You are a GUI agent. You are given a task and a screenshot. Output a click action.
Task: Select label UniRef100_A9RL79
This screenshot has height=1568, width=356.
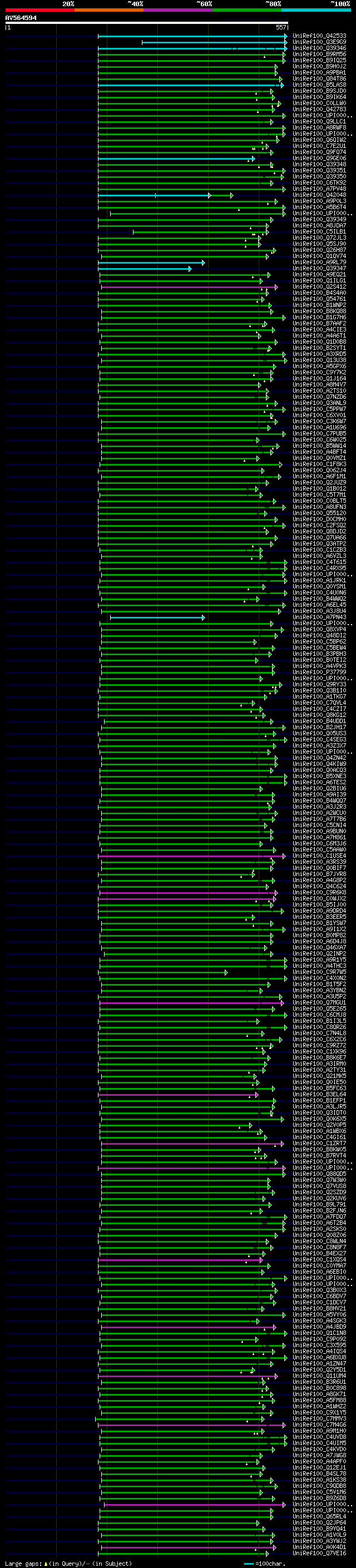tap(319, 263)
